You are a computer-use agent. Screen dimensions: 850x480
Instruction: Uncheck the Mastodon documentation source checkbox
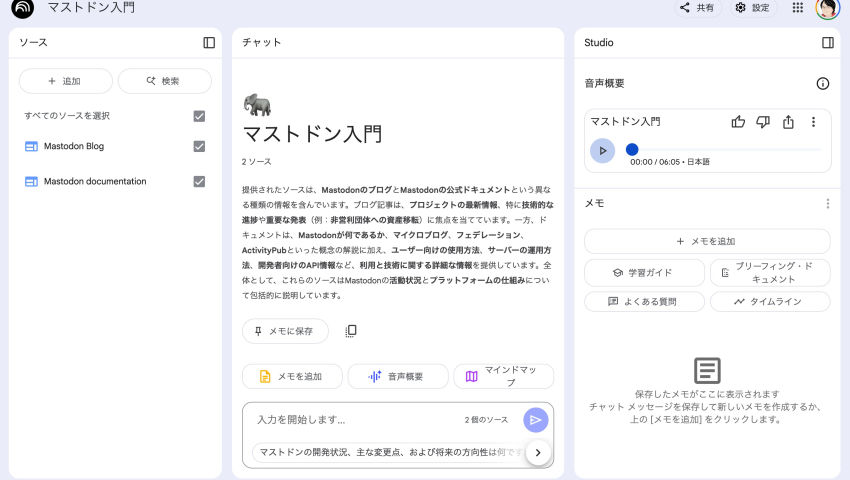199,181
